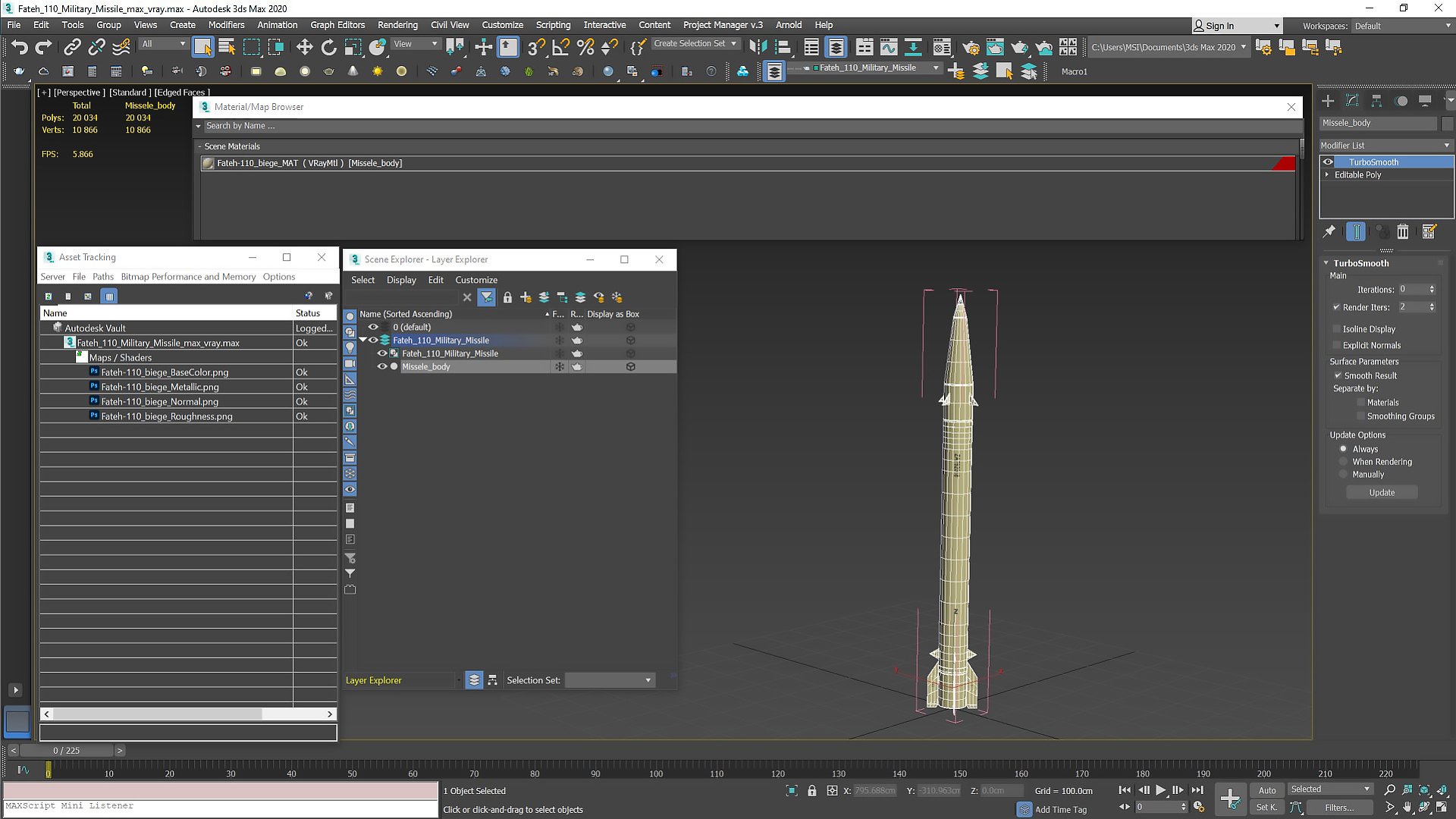Open the Rendering menu
The image size is (1456, 819).
click(397, 25)
